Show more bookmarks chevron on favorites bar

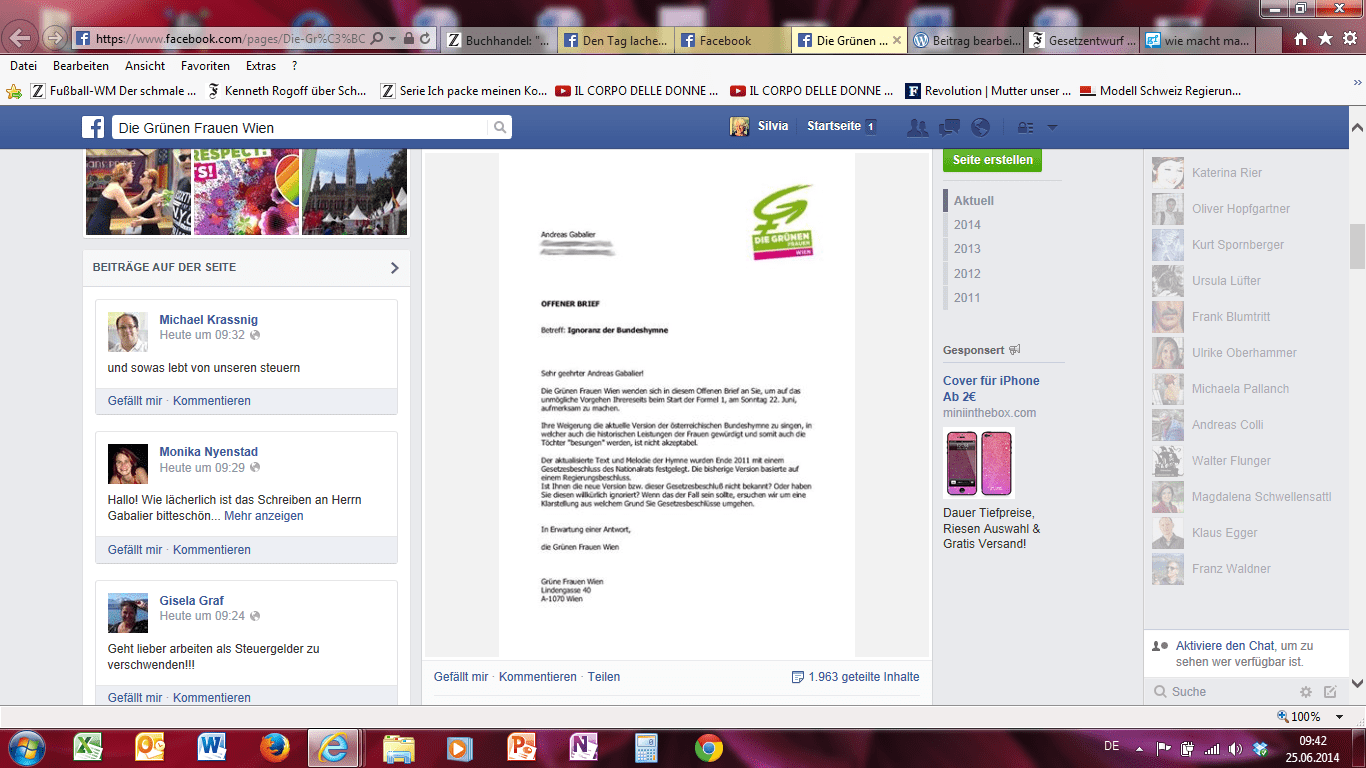[x=1357, y=83]
